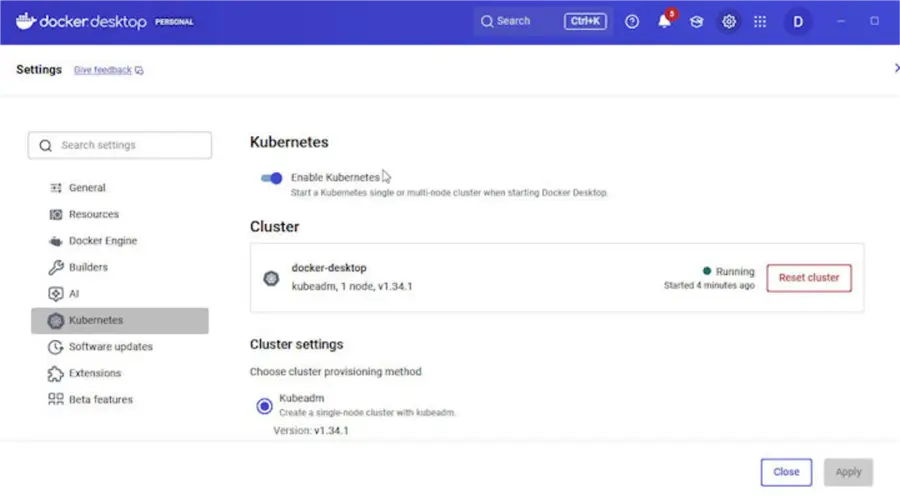This screenshot has width=900, height=503.
Task: Click the 'docker-desktop' cluster name
Action: click(329, 268)
